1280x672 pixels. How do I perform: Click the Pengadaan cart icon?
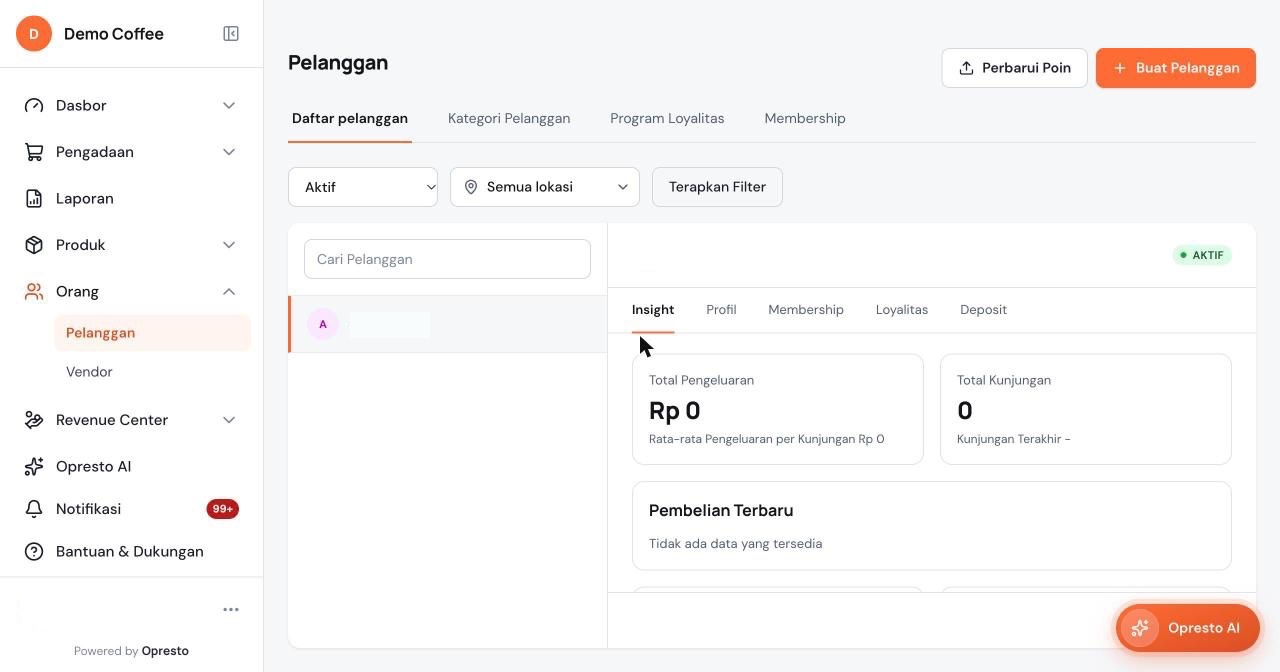(34, 152)
